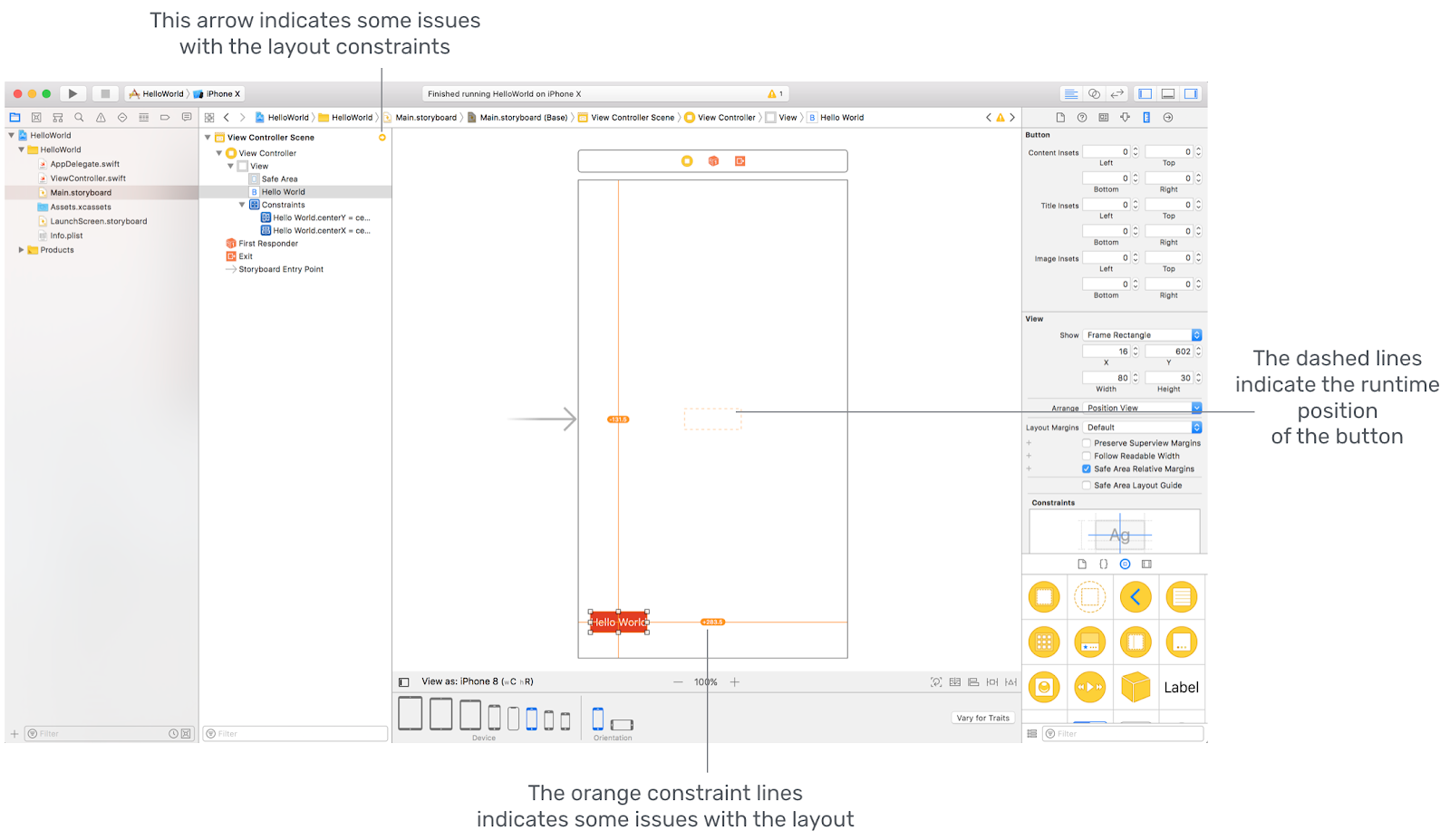This screenshot has width=1450, height=840.
Task: Click the layout issues arrow in outline
Action: [x=382, y=138]
